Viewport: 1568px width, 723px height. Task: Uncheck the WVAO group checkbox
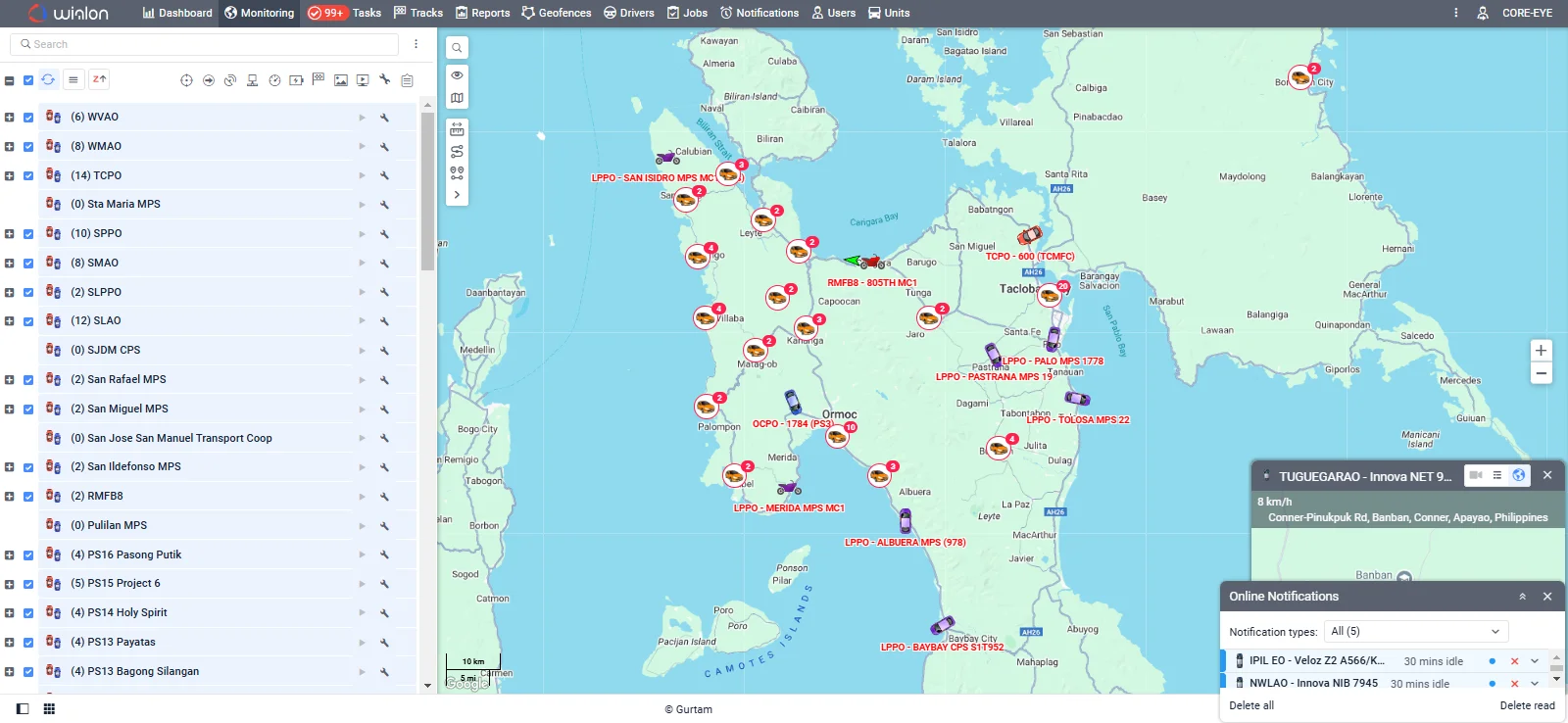[x=28, y=118]
